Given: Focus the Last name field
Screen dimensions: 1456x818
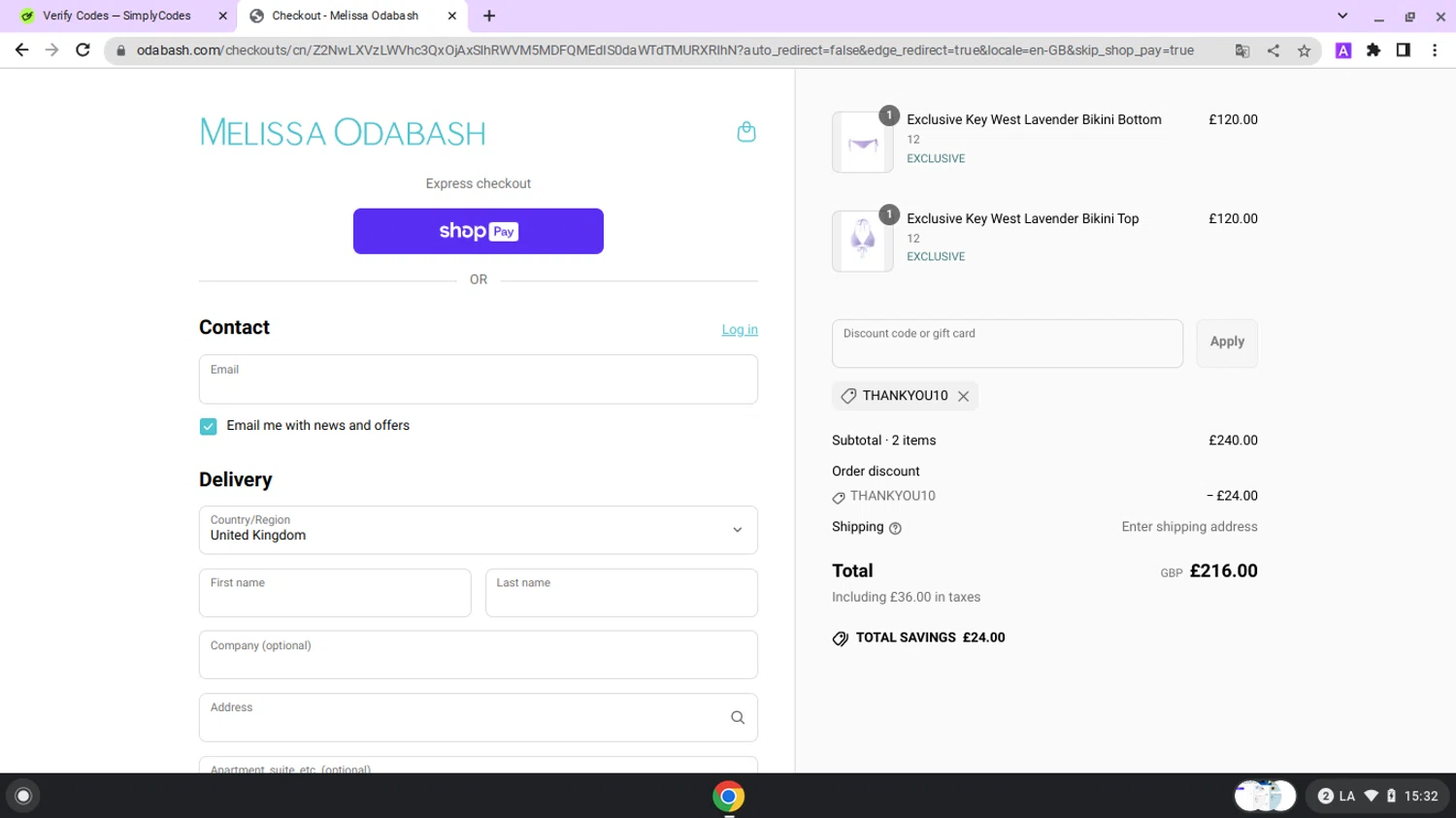Looking at the screenshot, I should pos(621,593).
